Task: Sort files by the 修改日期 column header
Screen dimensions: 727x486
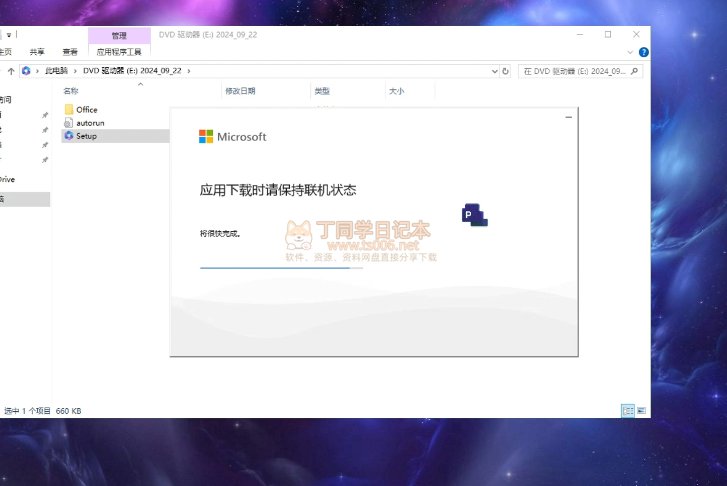Action: pos(240,91)
